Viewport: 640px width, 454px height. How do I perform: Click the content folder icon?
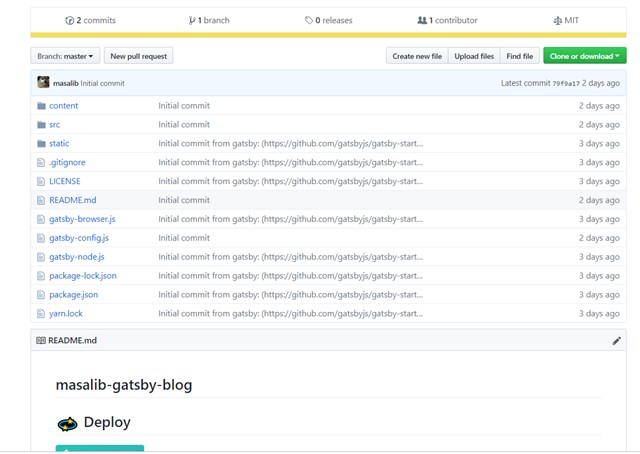coord(41,106)
